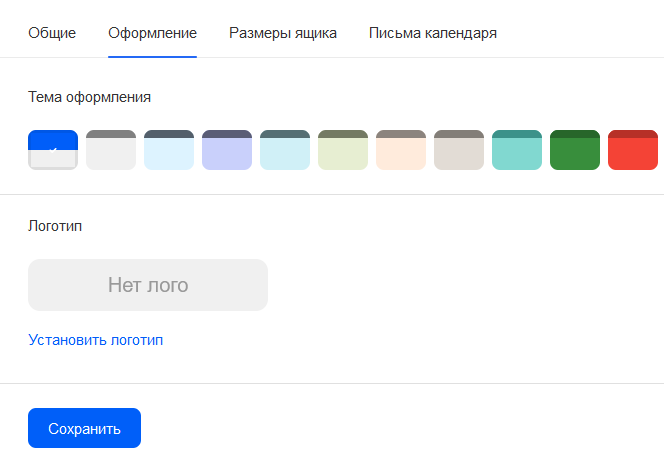Pick the light blue theme swatch

[169, 150]
